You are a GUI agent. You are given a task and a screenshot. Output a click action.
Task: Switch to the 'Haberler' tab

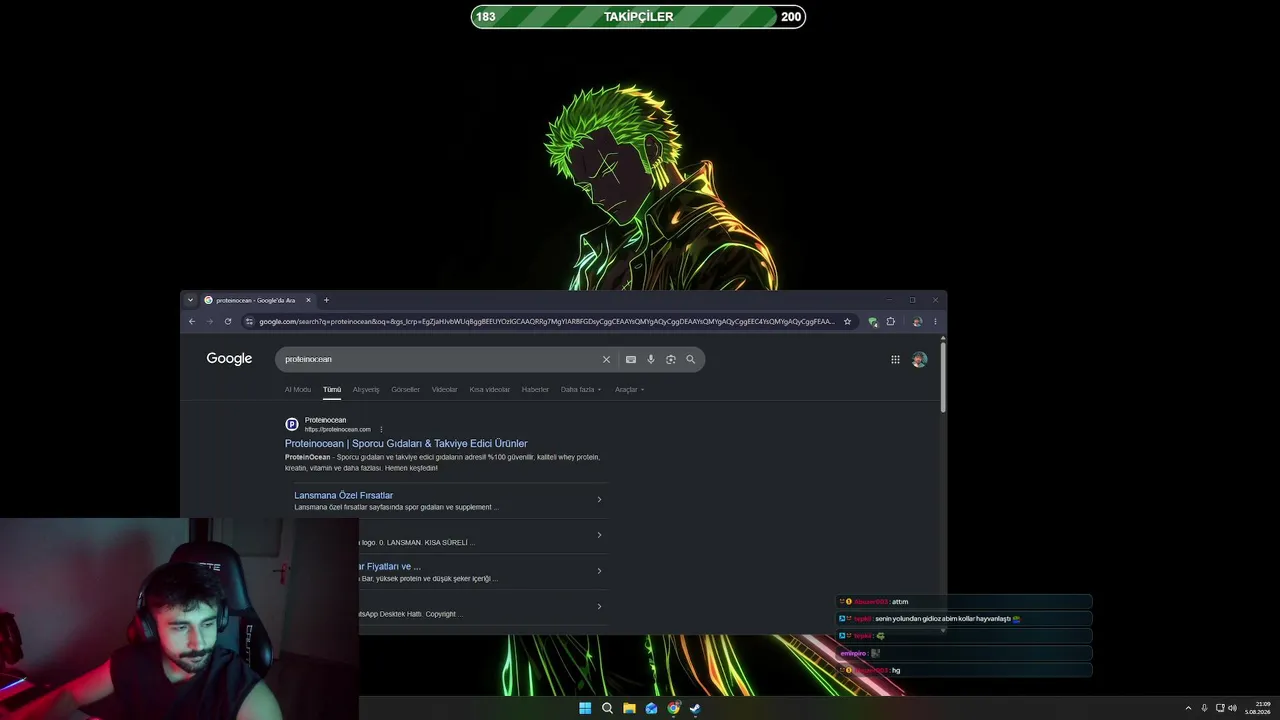[535, 390]
